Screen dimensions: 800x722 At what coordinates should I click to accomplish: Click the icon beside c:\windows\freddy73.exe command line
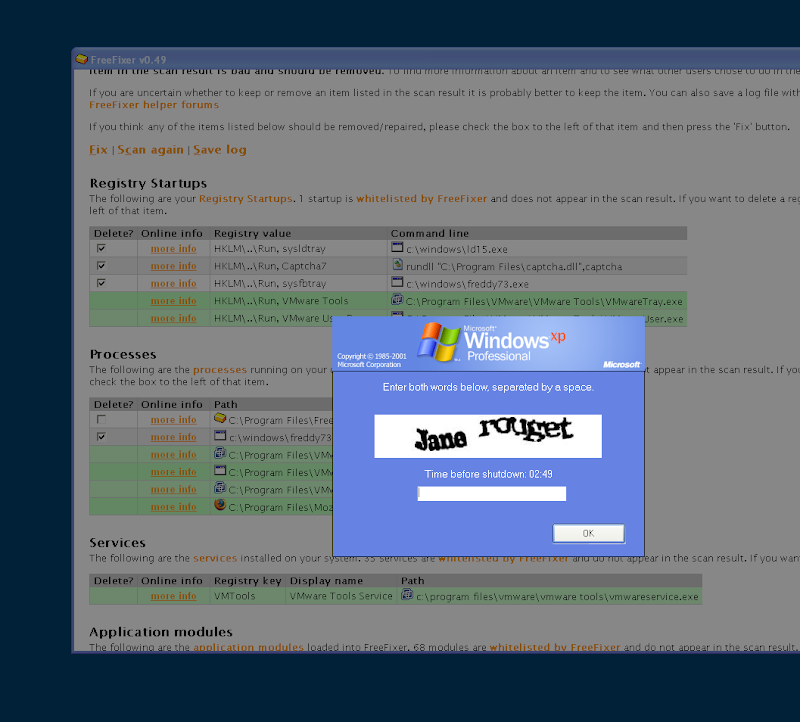(x=397, y=282)
